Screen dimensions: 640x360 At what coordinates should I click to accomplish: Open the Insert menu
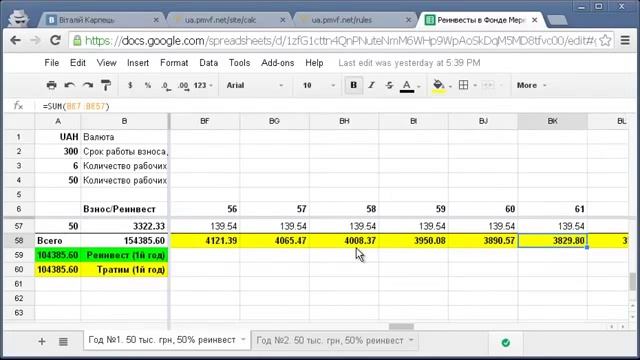(138, 63)
